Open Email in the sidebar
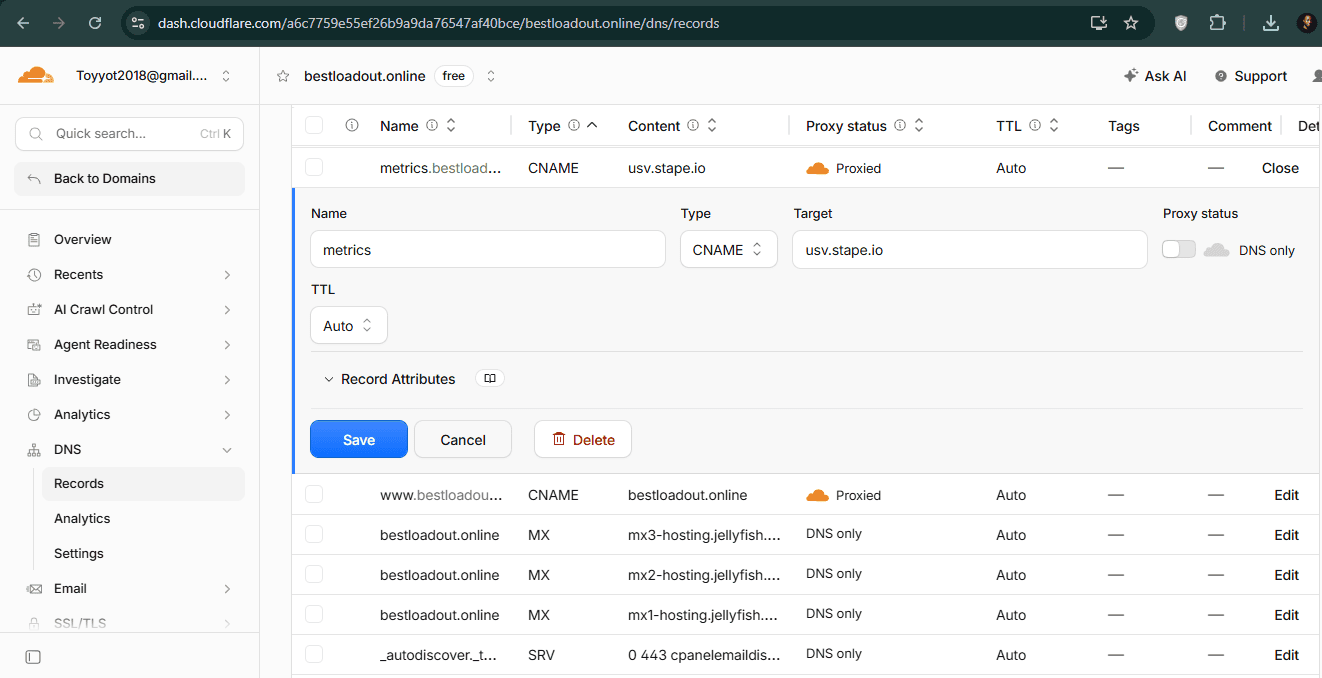Image resolution: width=1322 pixels, height=678 pixels. pyautogui.click(x=130, y=588)
